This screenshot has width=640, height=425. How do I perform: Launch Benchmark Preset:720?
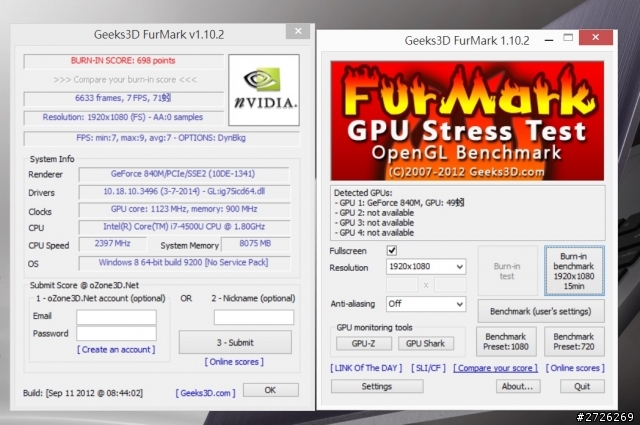coord(574,341)
